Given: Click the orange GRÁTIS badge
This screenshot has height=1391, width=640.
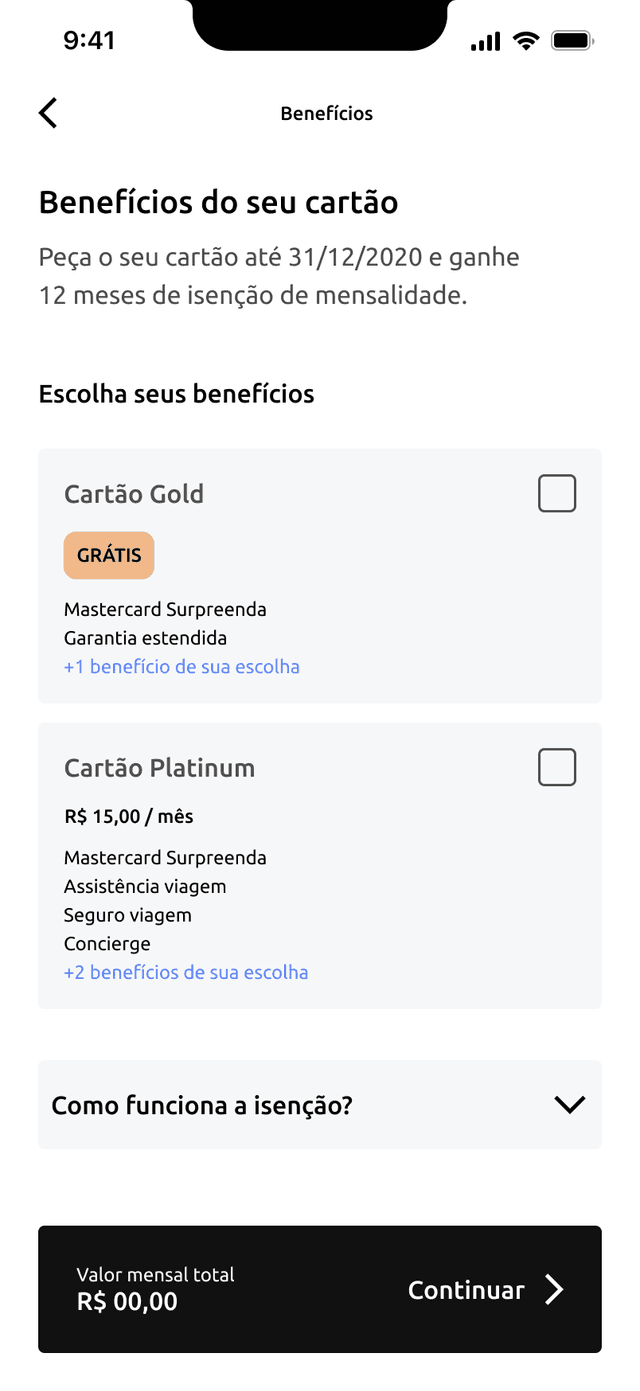Looking at the screenshot, I should click(x=109, y=555).
